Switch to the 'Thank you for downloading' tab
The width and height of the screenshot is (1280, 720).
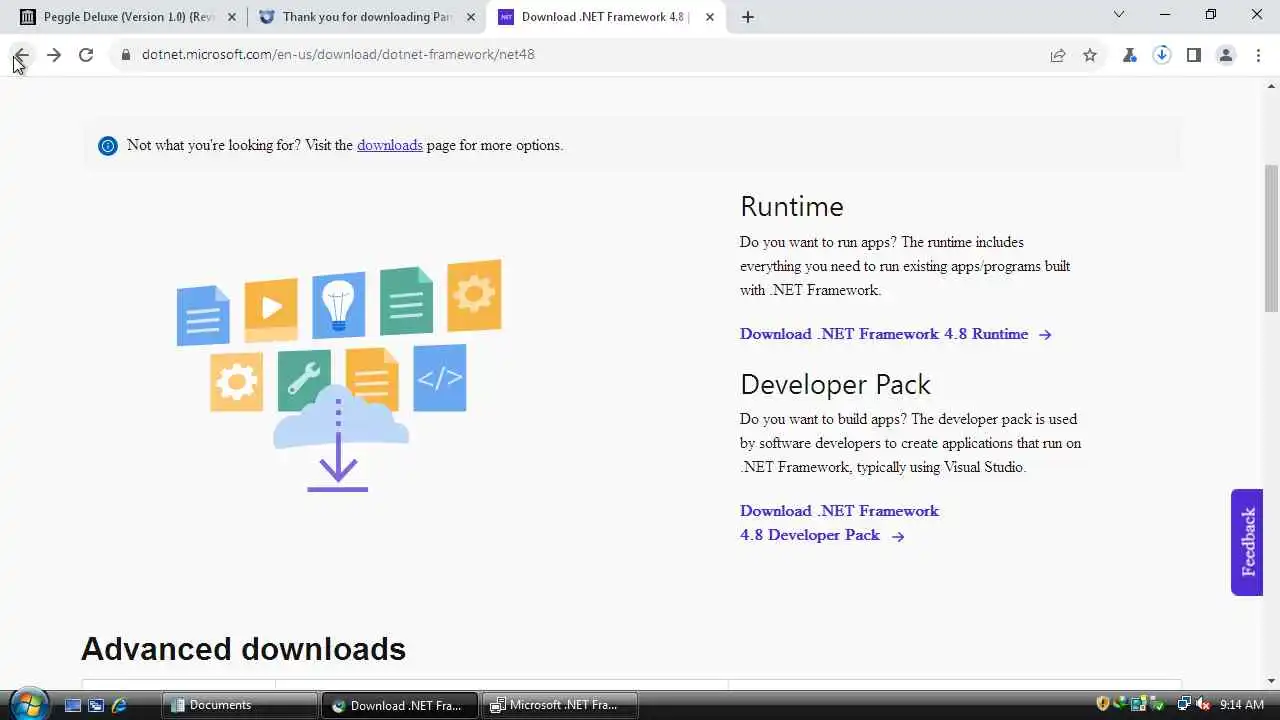tap(367, 17)
